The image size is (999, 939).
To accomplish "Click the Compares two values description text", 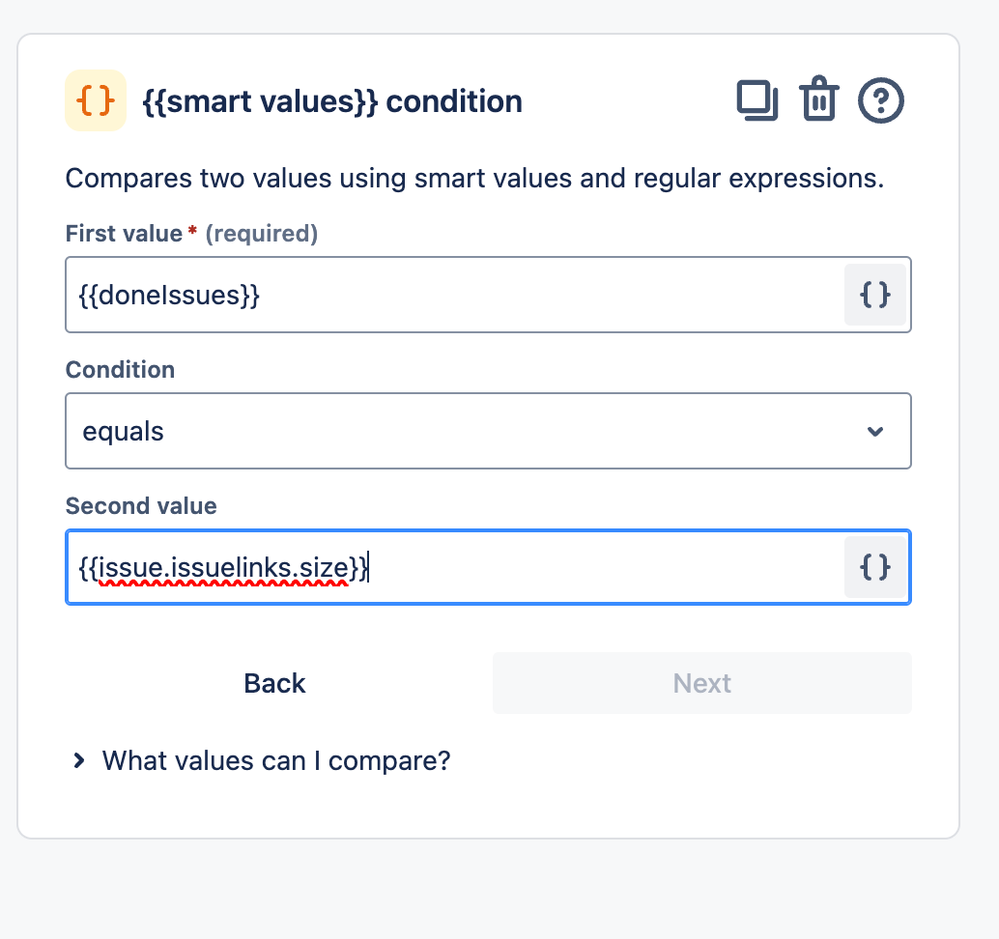I will 475,178.
